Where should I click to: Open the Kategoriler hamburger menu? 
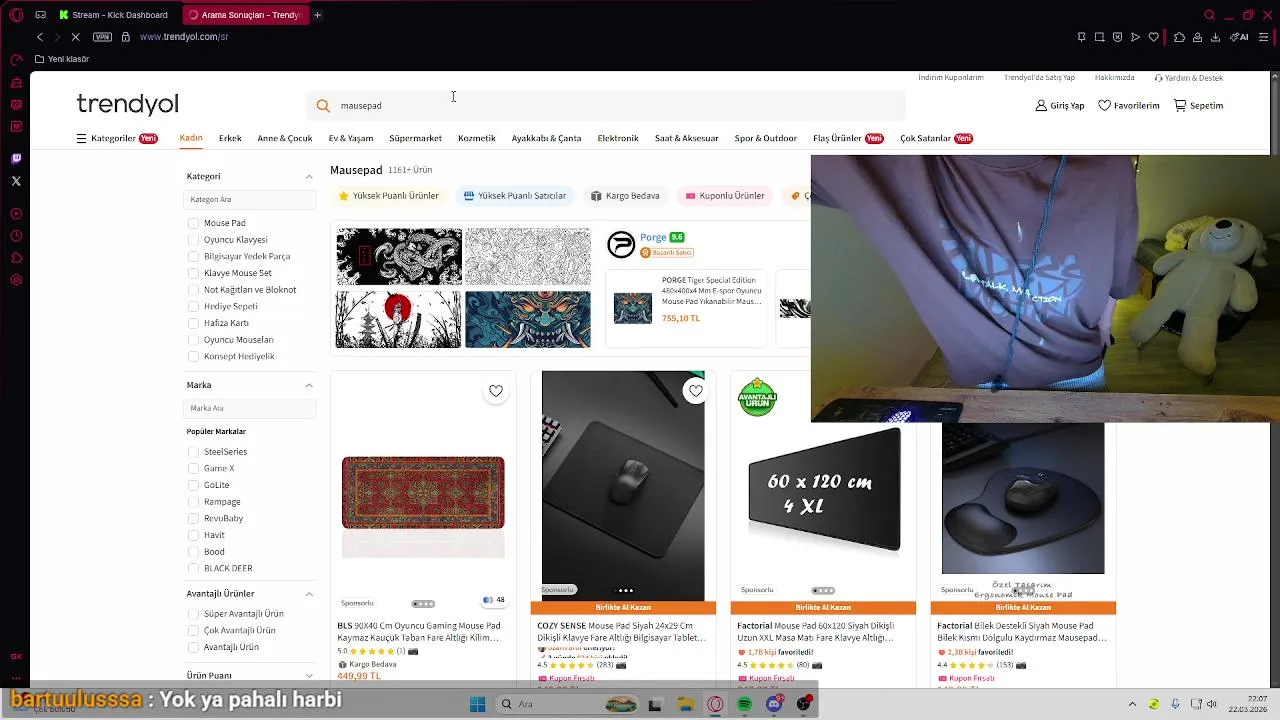click(82, 139)
